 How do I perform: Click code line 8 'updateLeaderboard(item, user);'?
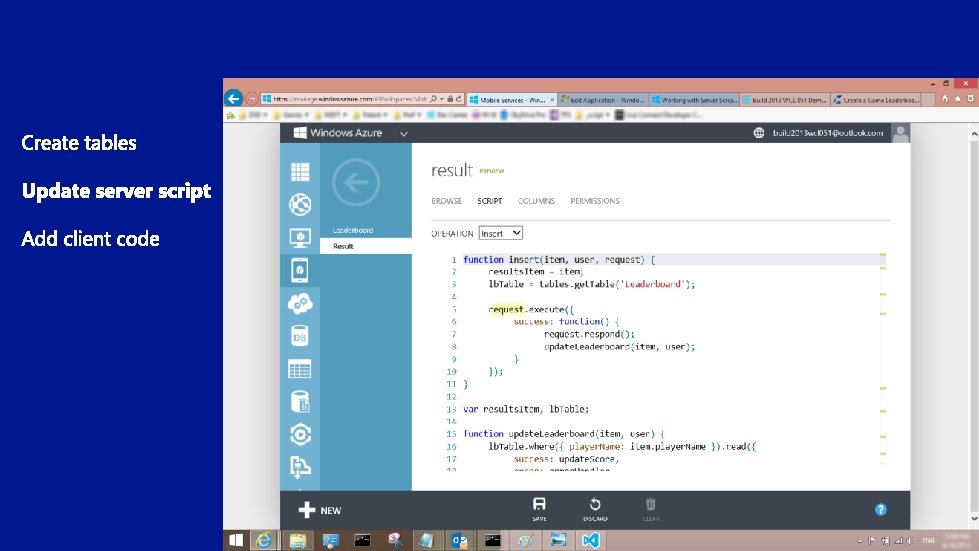click(619, 347)
